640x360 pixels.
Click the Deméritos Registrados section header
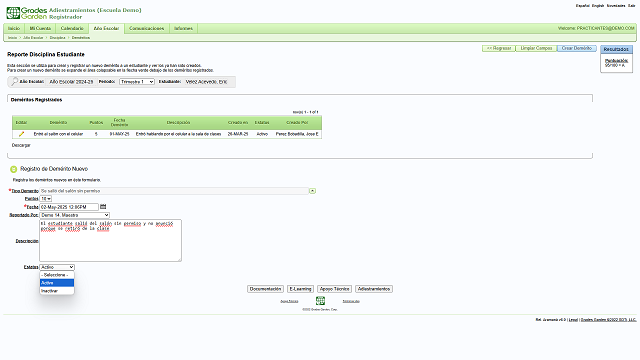(x=36, y=100)
